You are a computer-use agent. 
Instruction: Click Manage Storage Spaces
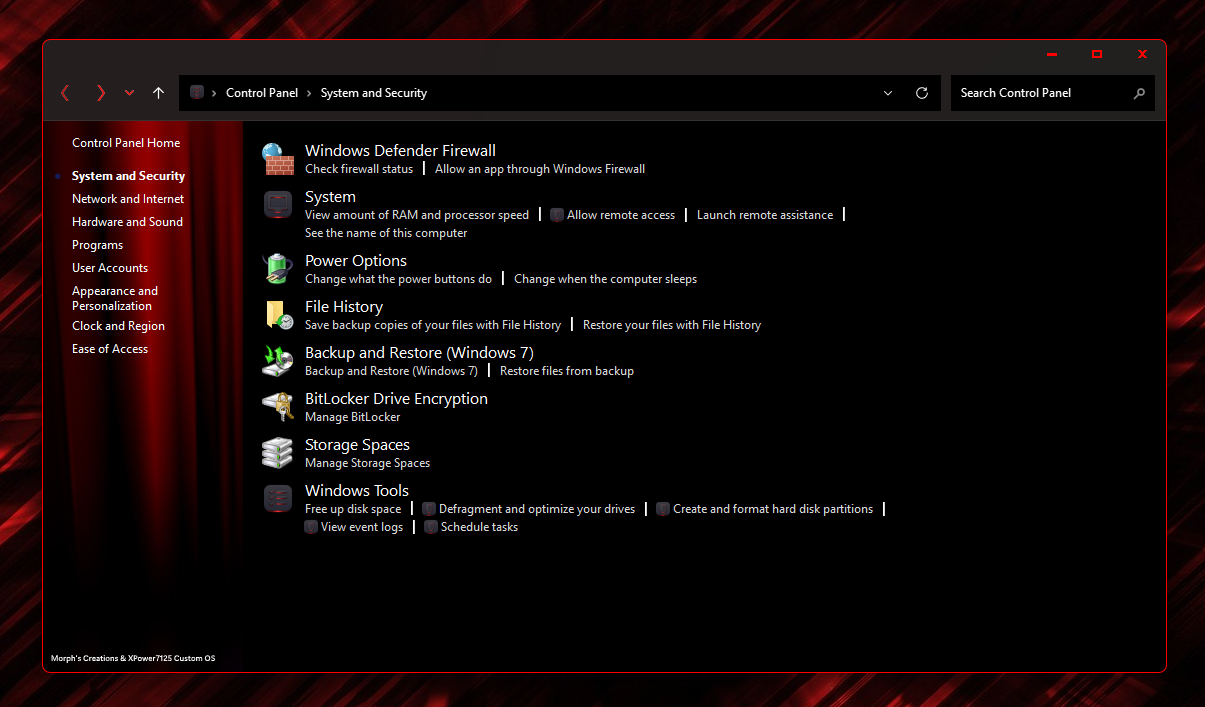tap(367, 463)
